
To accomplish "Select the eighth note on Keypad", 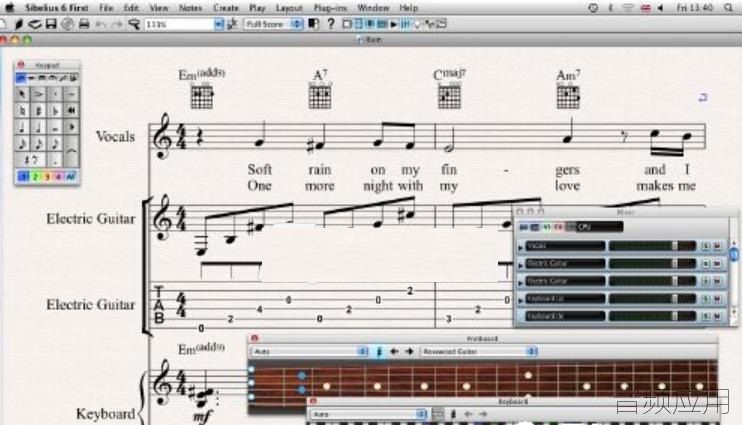I will pyautogui.click(x=55, y=144).
